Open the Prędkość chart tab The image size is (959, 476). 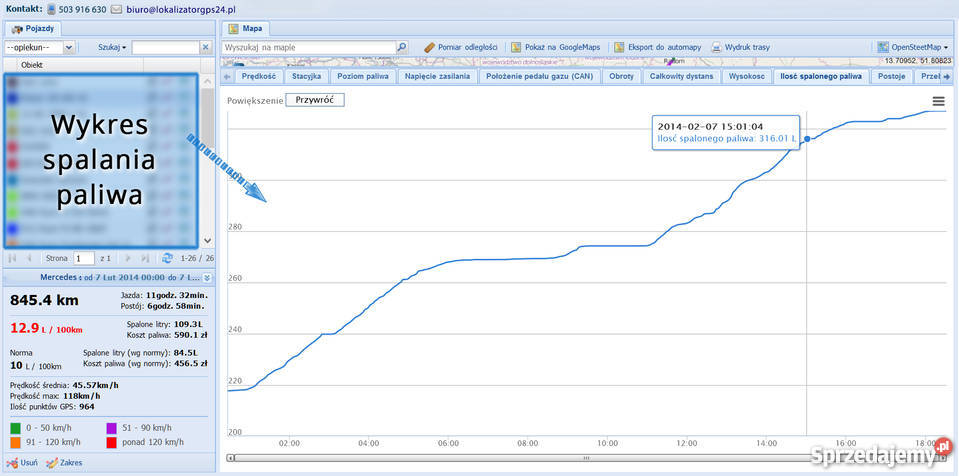pos(259,76)
